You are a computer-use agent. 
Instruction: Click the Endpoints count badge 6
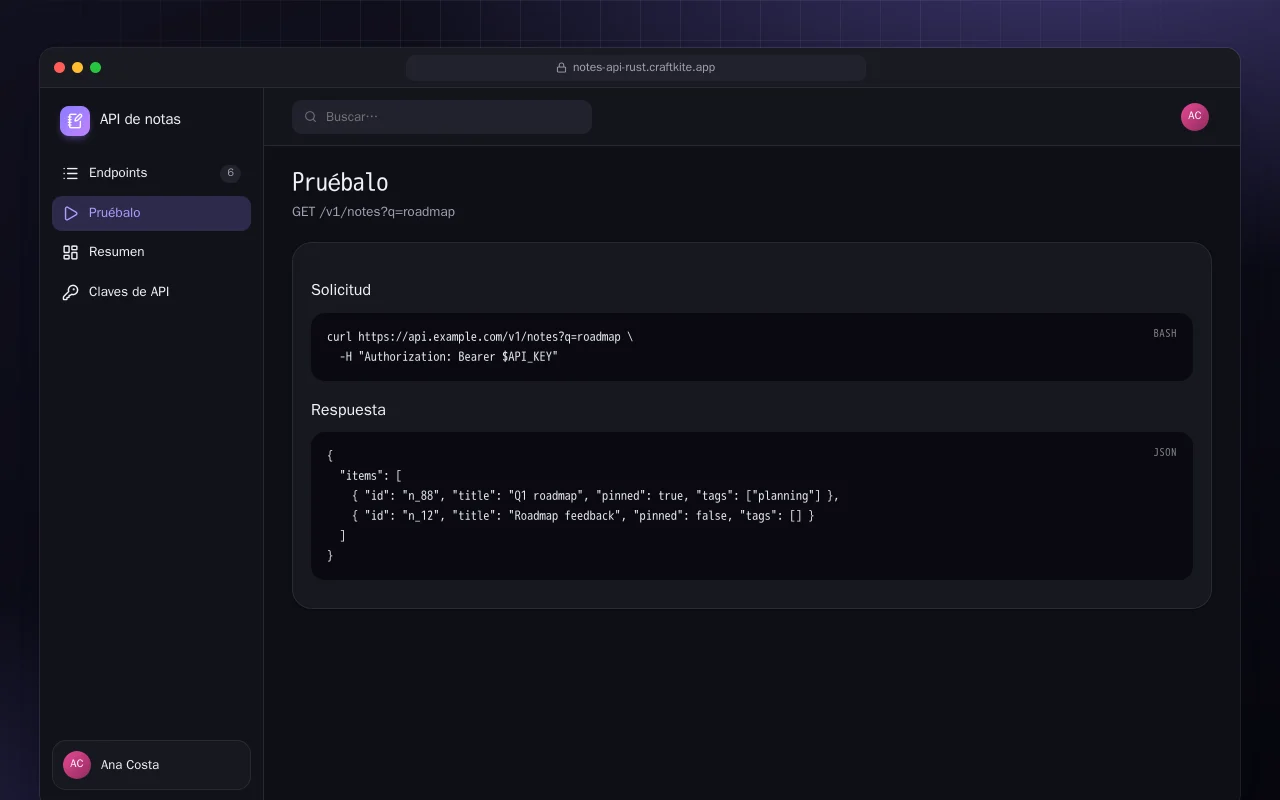point(230,173)
